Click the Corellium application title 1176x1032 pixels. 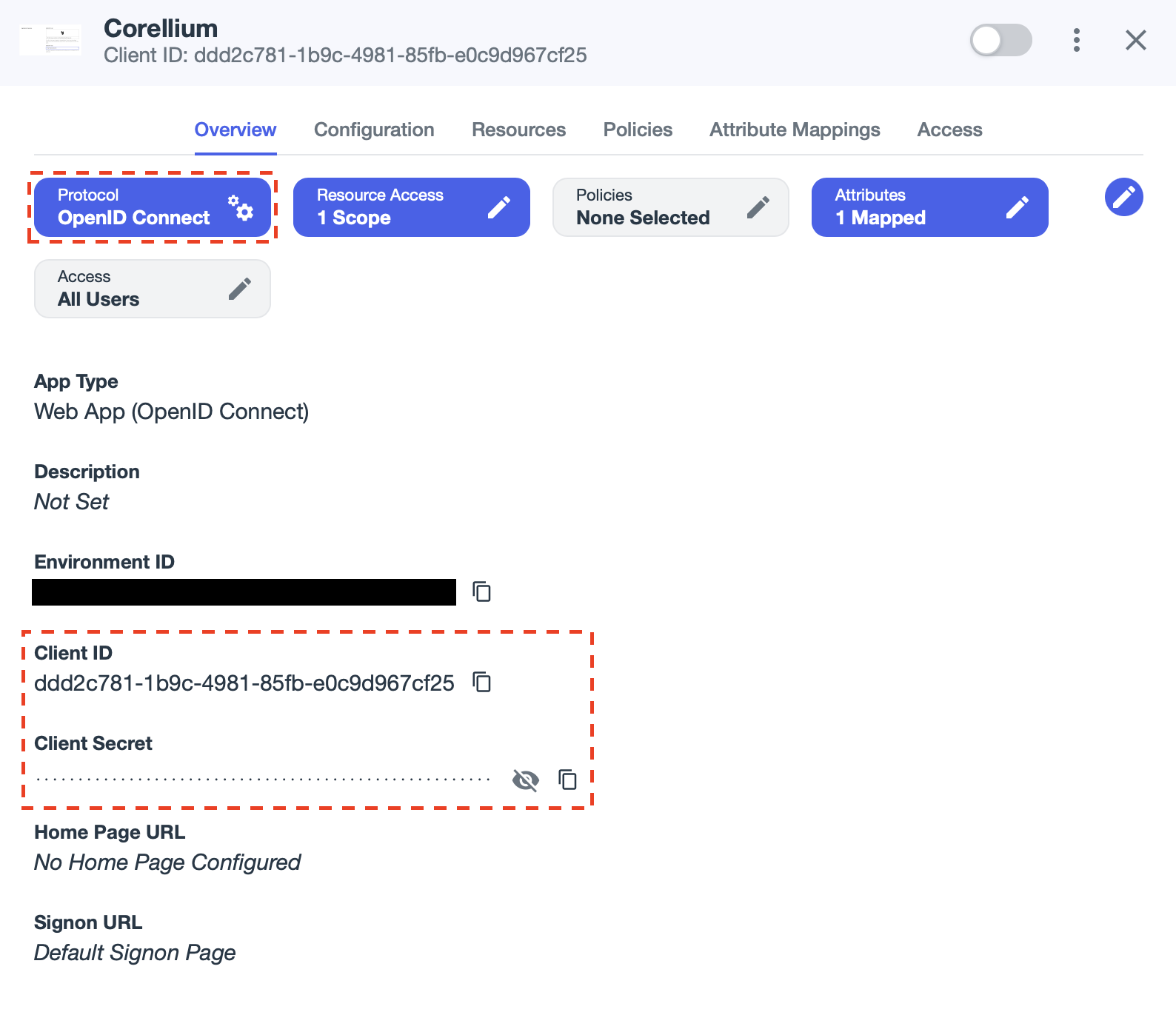[x=161, y=28]
